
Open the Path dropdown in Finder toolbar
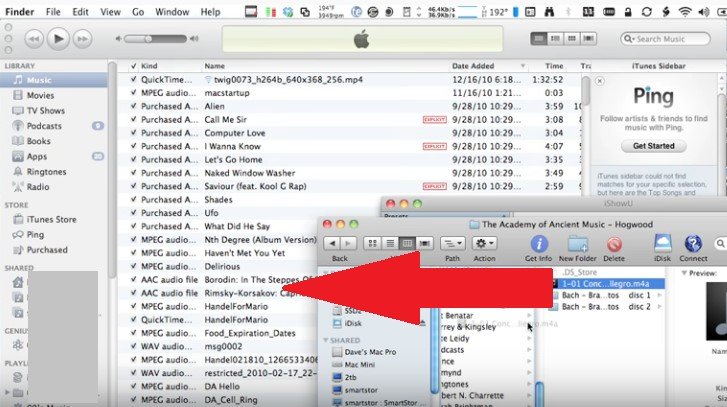click(x=451, y=243)
